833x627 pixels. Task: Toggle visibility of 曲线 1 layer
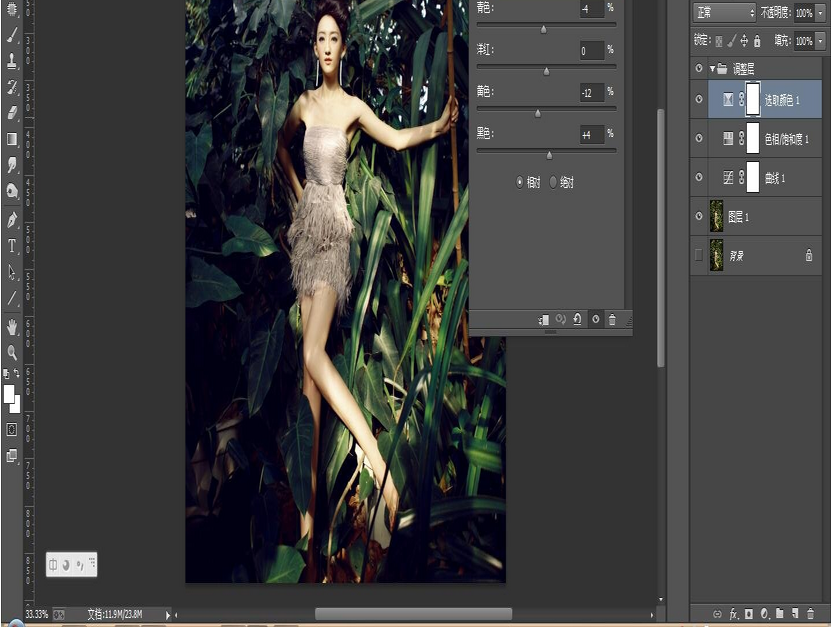pos(698,177)
